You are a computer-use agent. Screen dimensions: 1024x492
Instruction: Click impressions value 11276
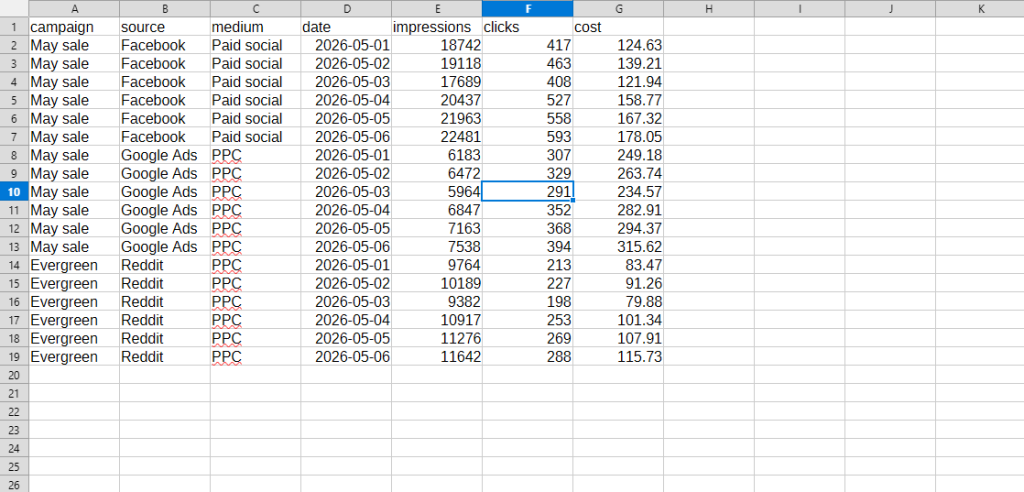tap(437, 338)
